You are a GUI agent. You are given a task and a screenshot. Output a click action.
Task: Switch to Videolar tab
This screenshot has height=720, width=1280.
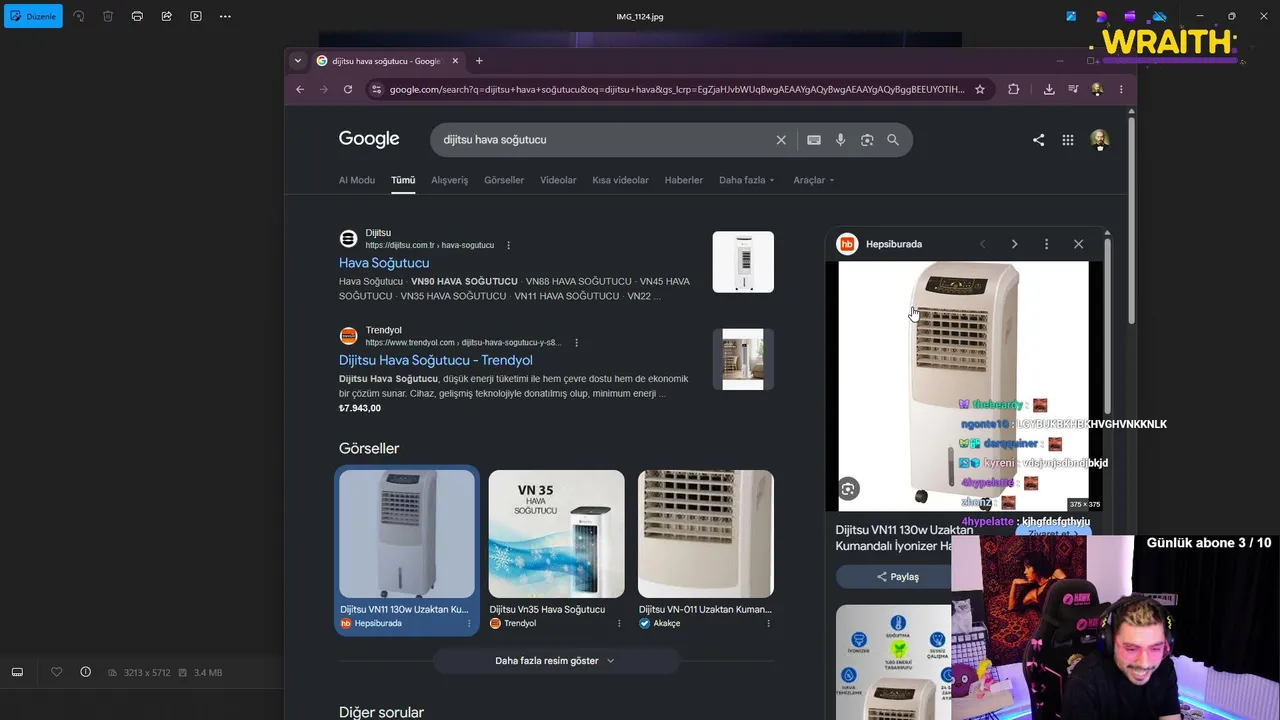tap(558, 180)
